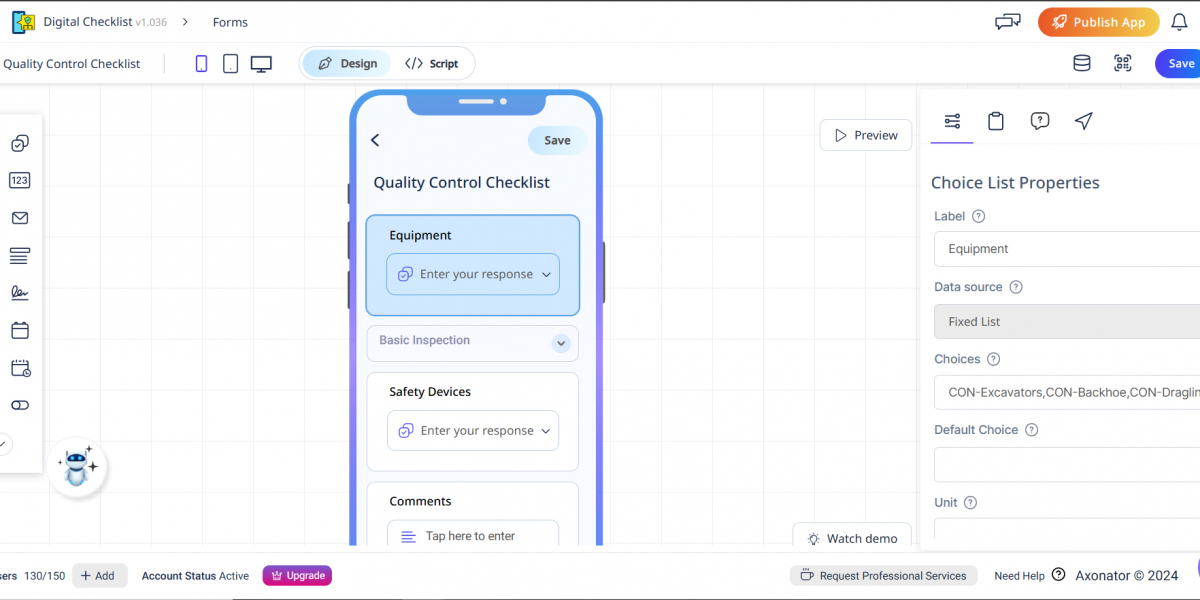The image size is (1200, 600).
Task: Select the date picker widget icon
Action: (20, 330)
